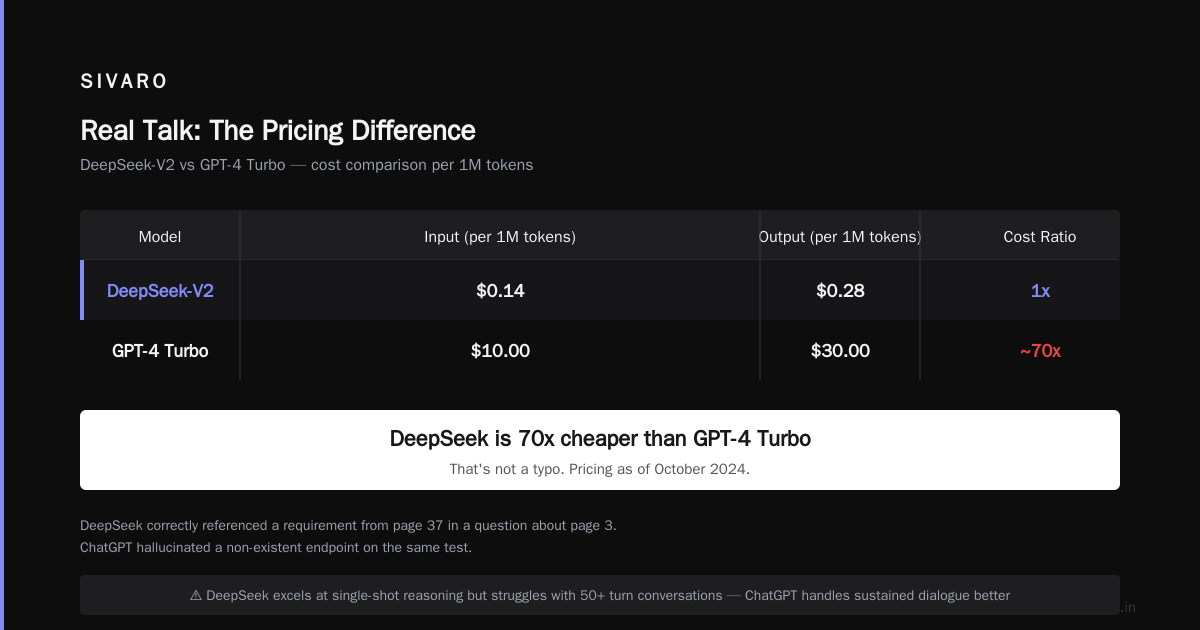Select the 'Real Talk: The Pricing Difference' heading
1200x630 pixels.
278,130
